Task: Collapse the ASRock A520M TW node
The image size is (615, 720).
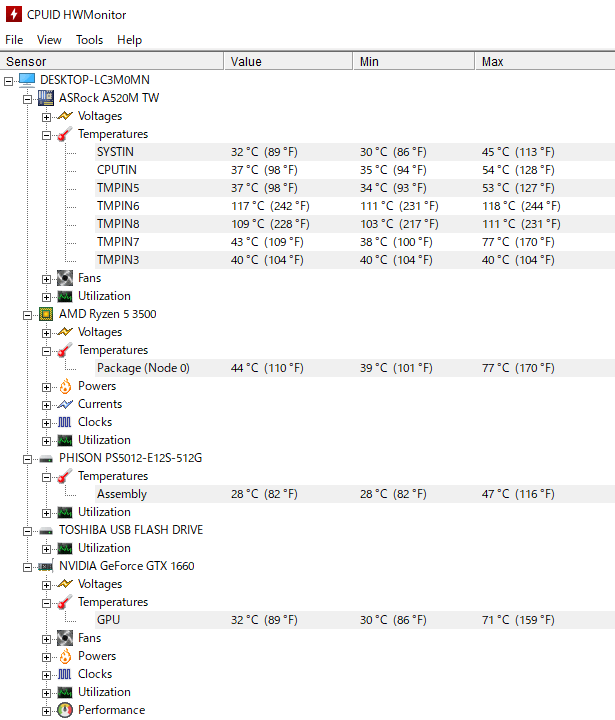Action: [x=28, y=99]
